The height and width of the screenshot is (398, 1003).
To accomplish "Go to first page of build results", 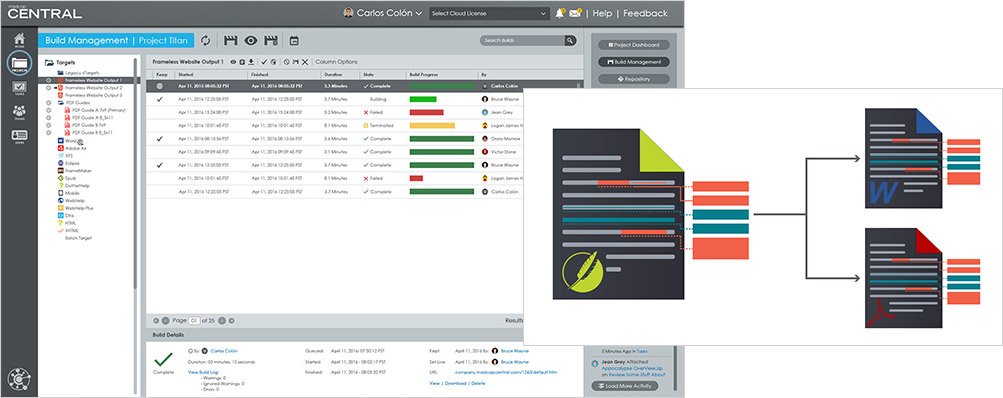I will (x=156, y=321).
